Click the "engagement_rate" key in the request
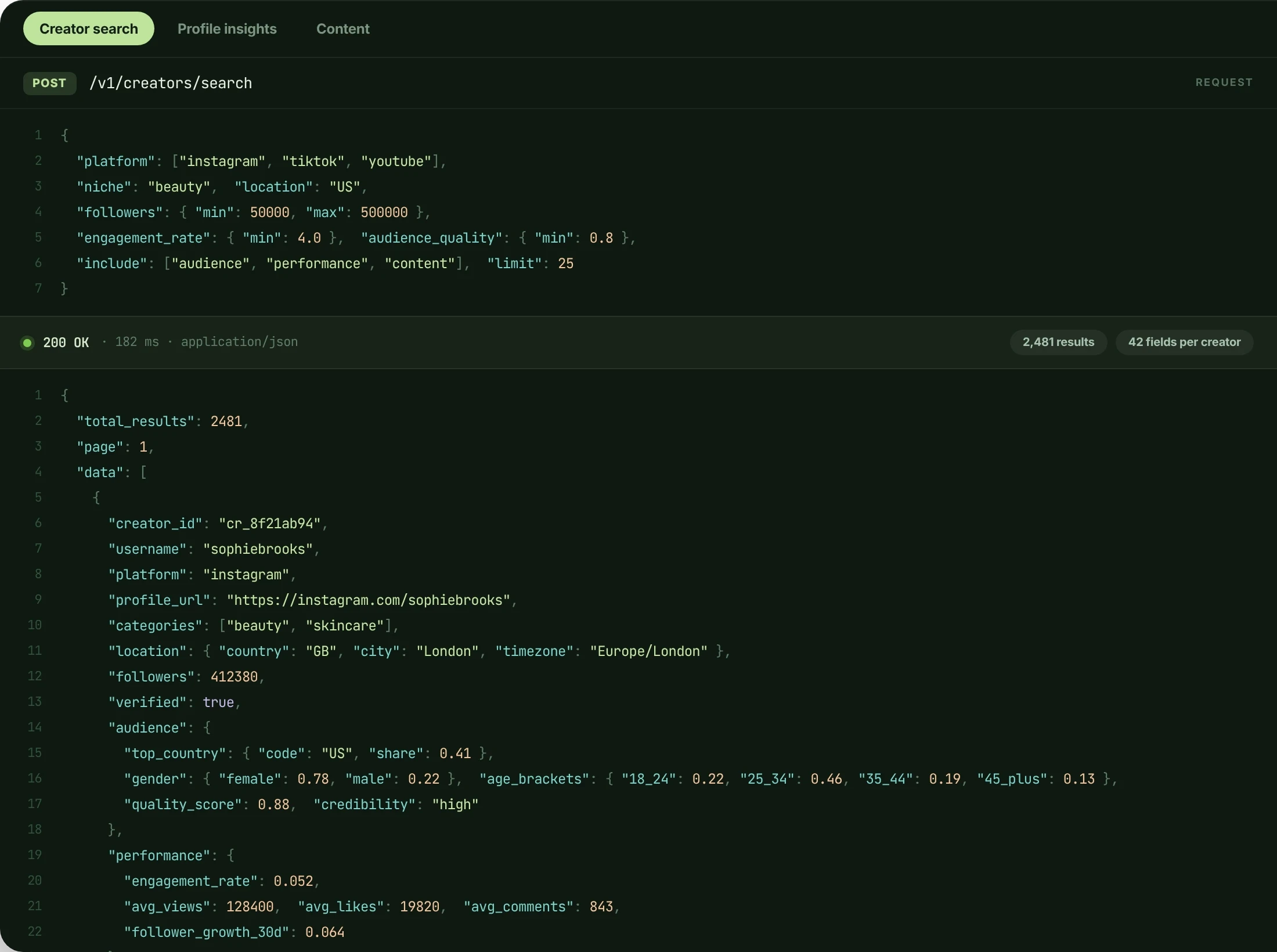1277x952 pixels. [x=143, y=238]
